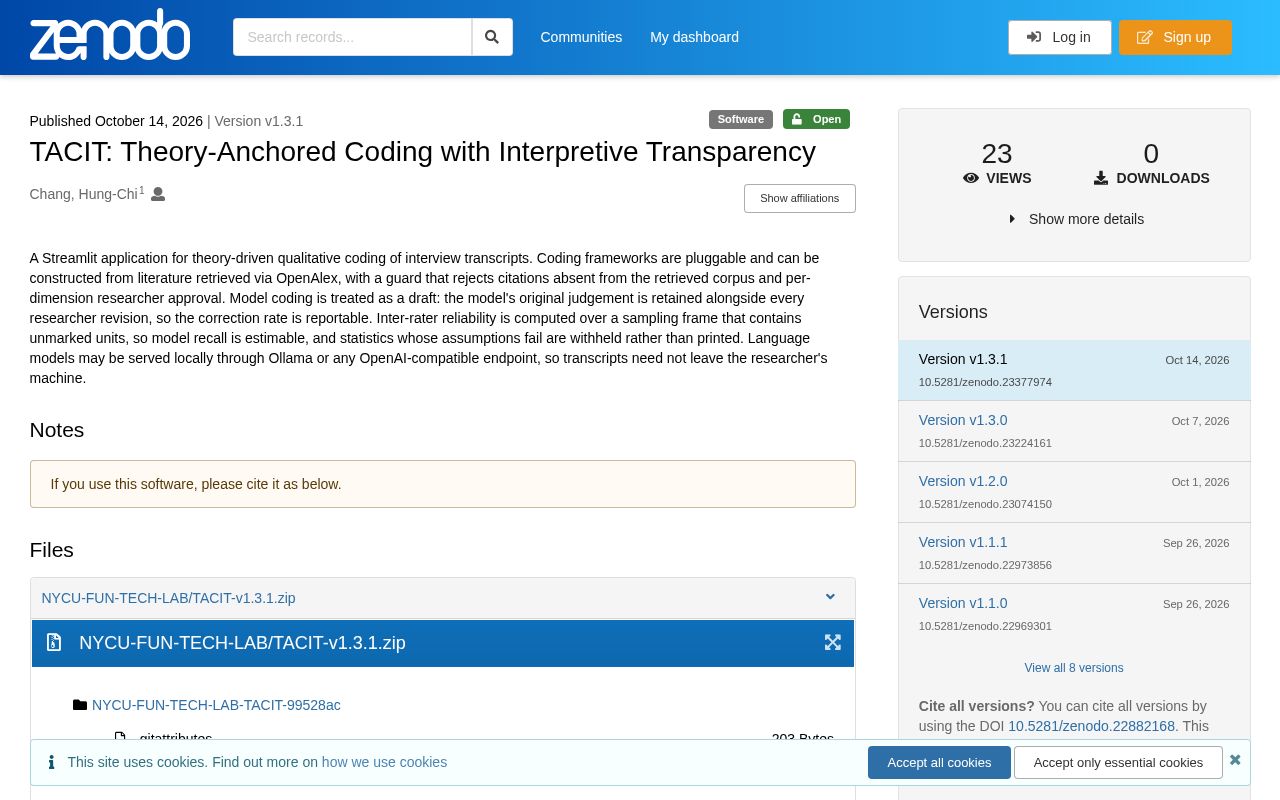The image size is (1280, 800).
Task: Click Show affiliations button
Action: (799, 198)
